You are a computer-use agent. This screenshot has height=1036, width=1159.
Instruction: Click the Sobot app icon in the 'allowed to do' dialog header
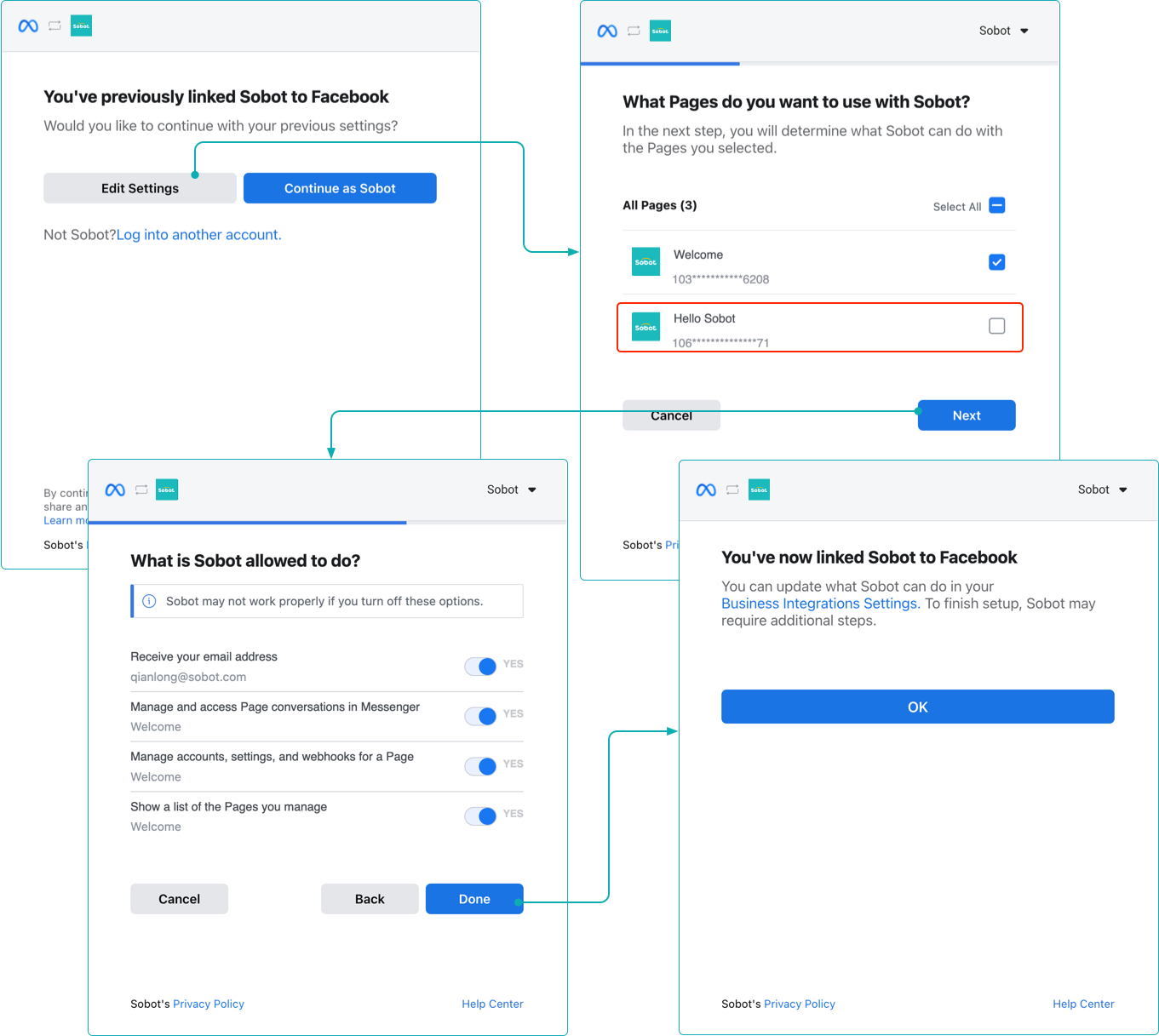[167, 490]
